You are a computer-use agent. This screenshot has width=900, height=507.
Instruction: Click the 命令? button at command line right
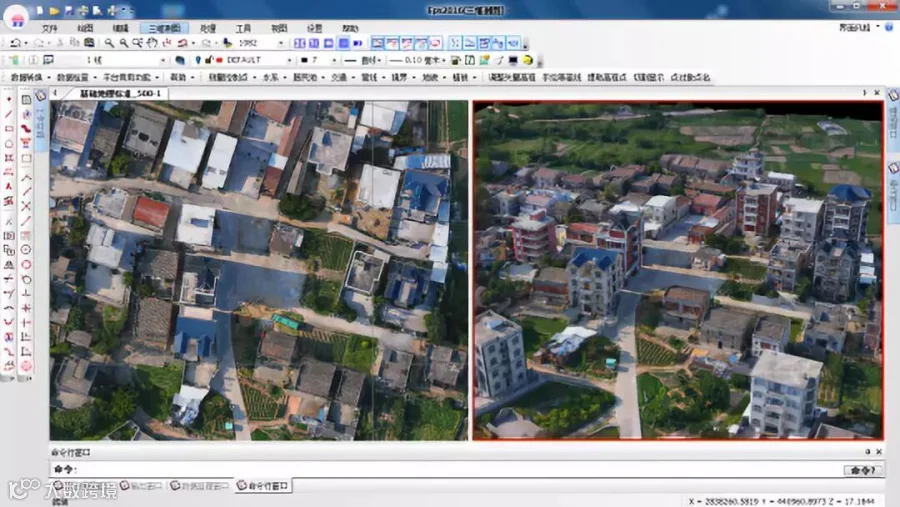click(x=863, y=469)
